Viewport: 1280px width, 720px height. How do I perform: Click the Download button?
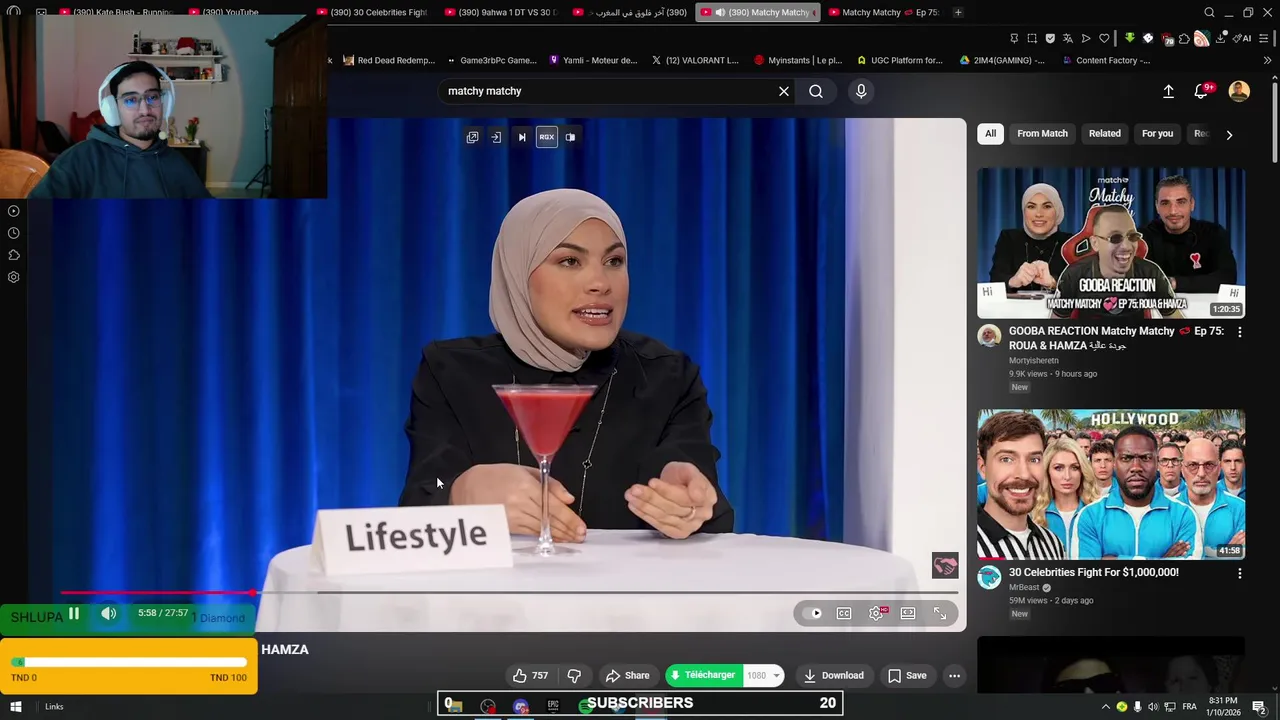pos(834,676)
